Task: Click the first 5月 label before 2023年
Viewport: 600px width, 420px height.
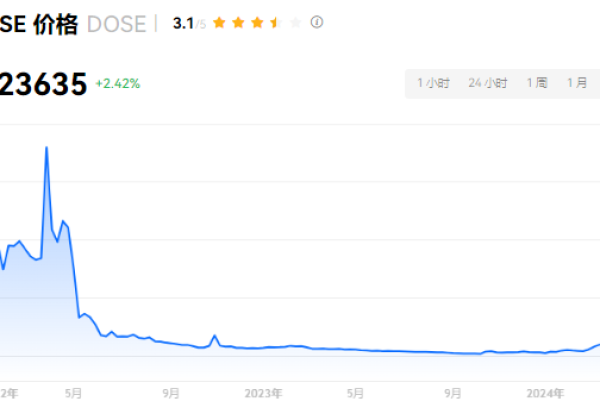Action: click(73, 393)
